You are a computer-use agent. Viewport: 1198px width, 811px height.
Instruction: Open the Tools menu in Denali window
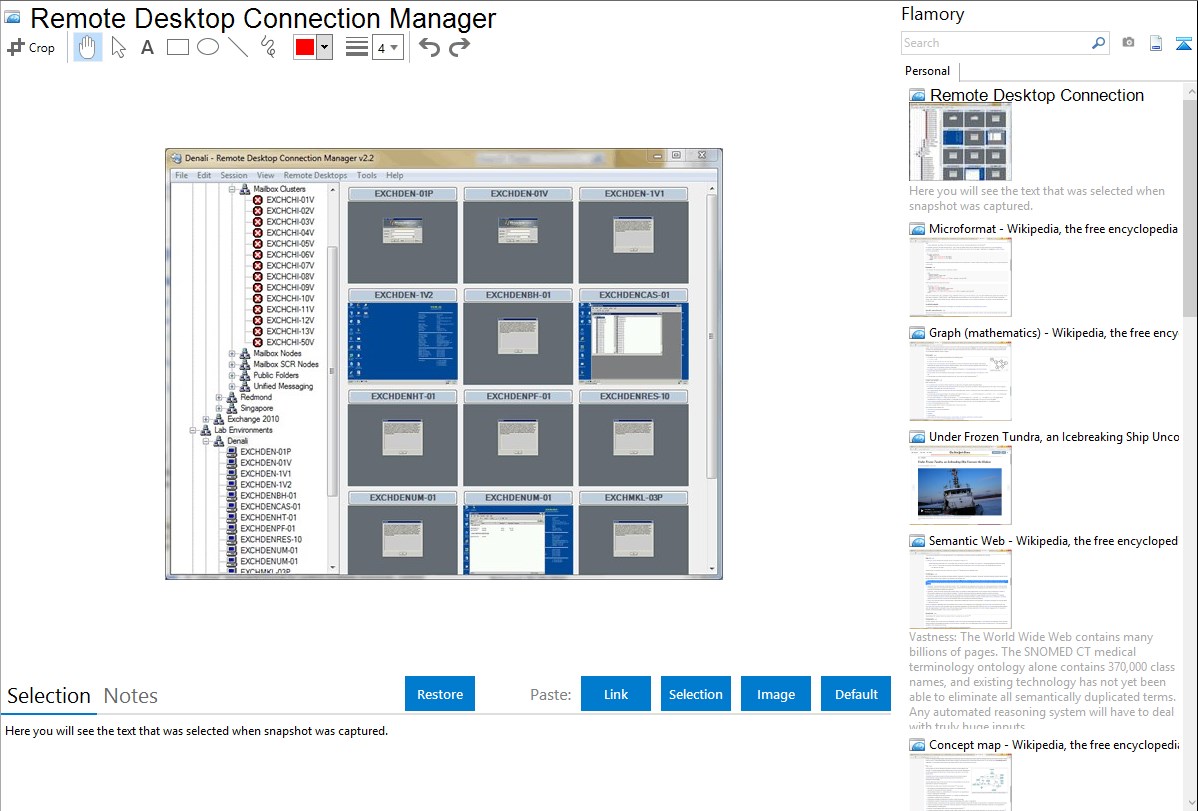click(x=367, y=175)
